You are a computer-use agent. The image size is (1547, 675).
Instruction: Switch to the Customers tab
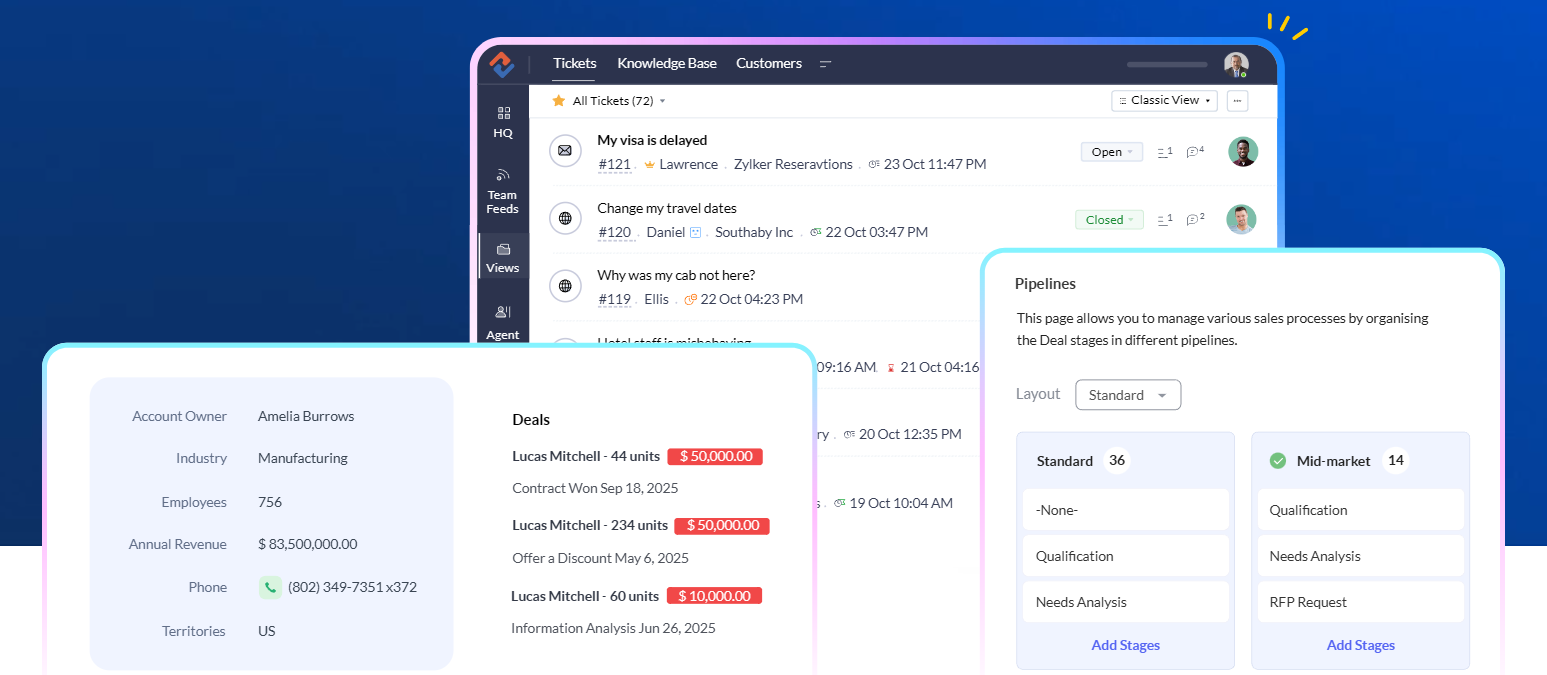coord(769,63)
